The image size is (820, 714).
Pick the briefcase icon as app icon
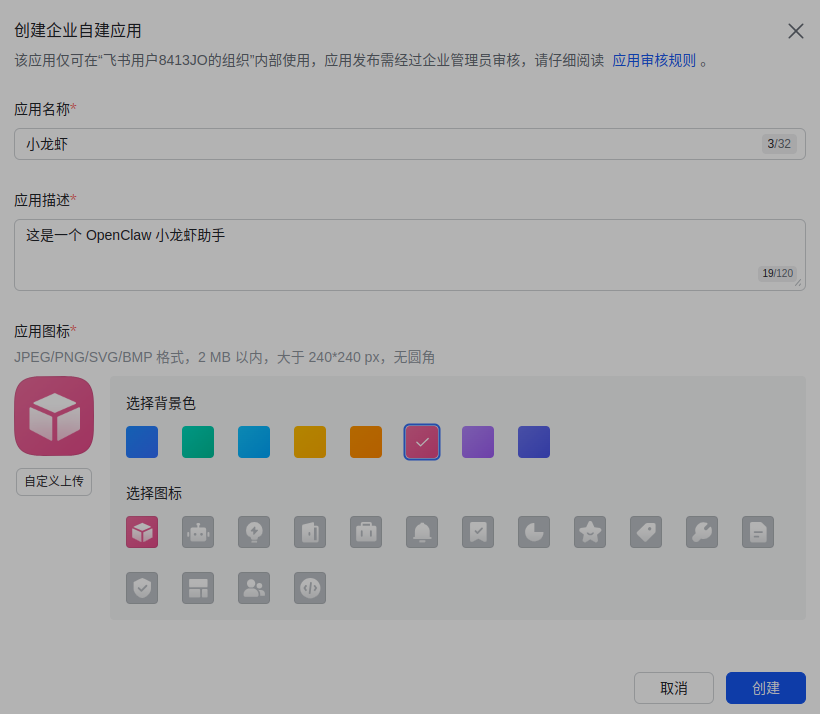pyautogui.click(x=366, y=532)
